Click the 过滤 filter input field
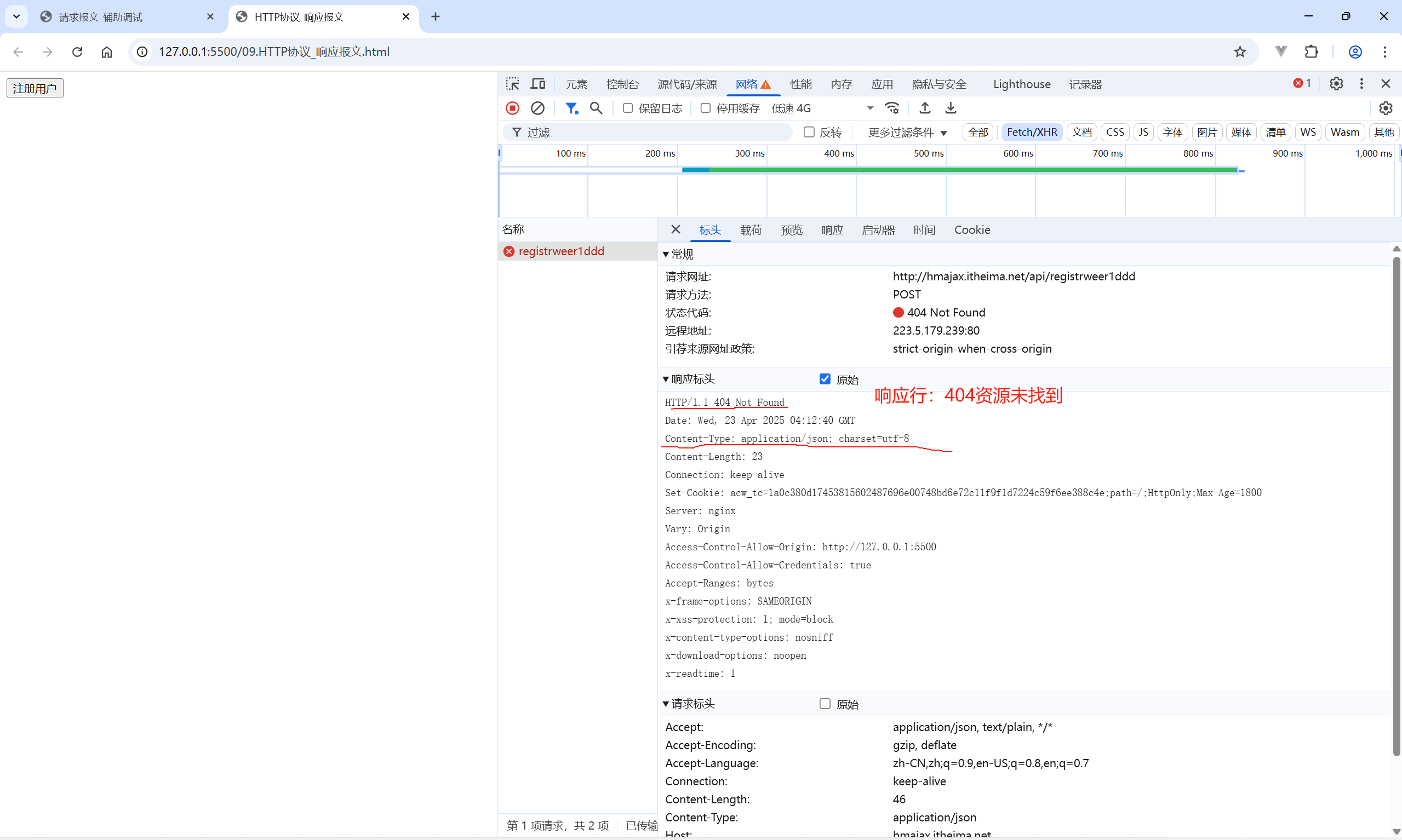1402x840 pixels. (651, 133)
